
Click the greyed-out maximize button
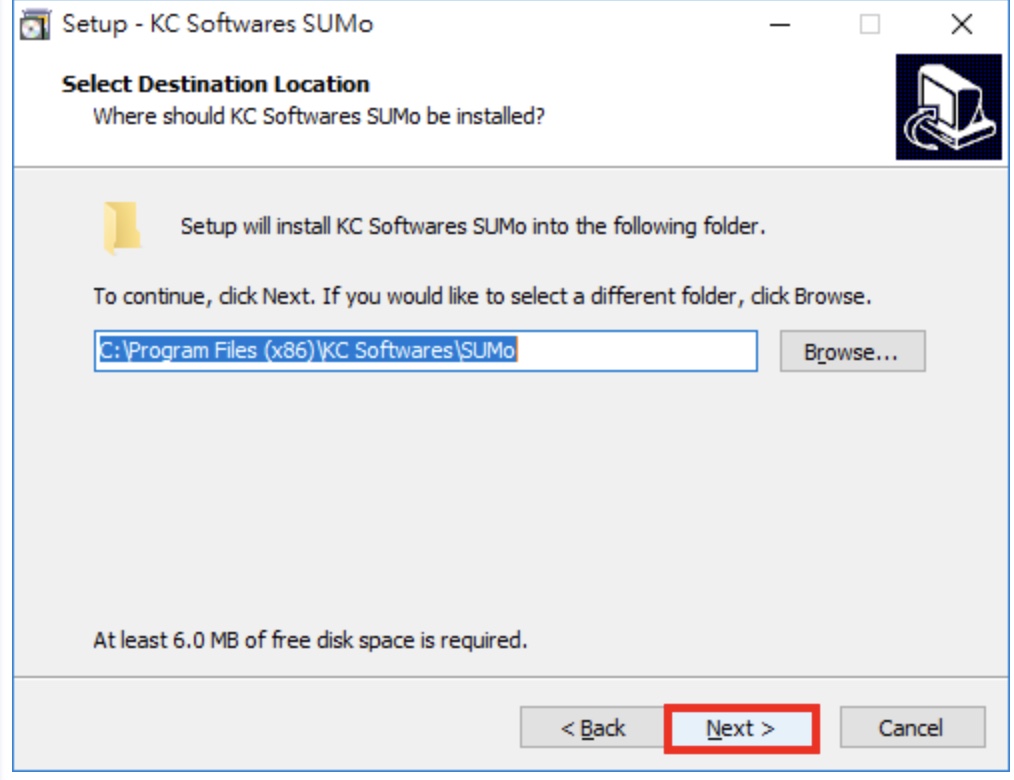coord(869,25)
